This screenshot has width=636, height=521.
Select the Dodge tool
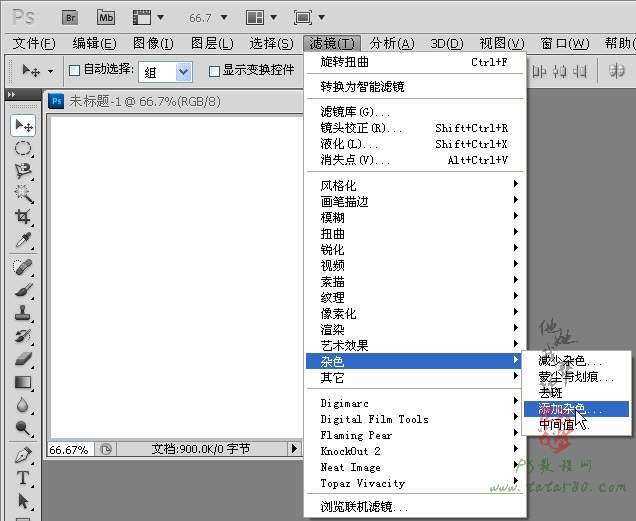pos(23,427)
